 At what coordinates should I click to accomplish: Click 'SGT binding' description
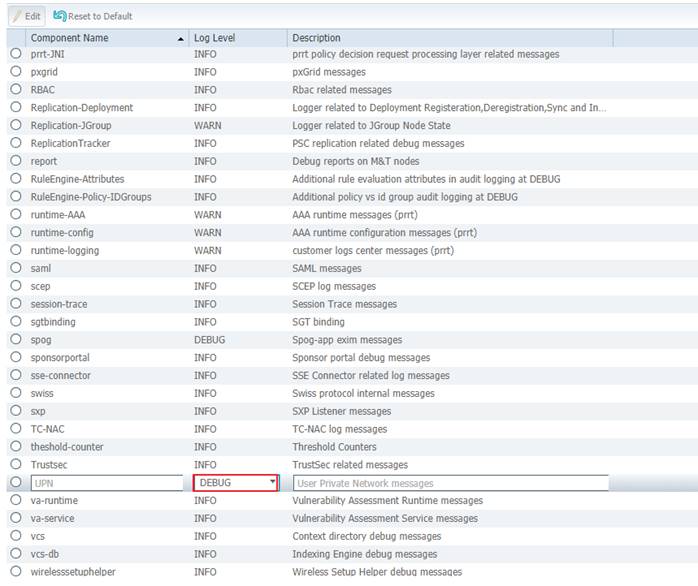pos(318,322)
